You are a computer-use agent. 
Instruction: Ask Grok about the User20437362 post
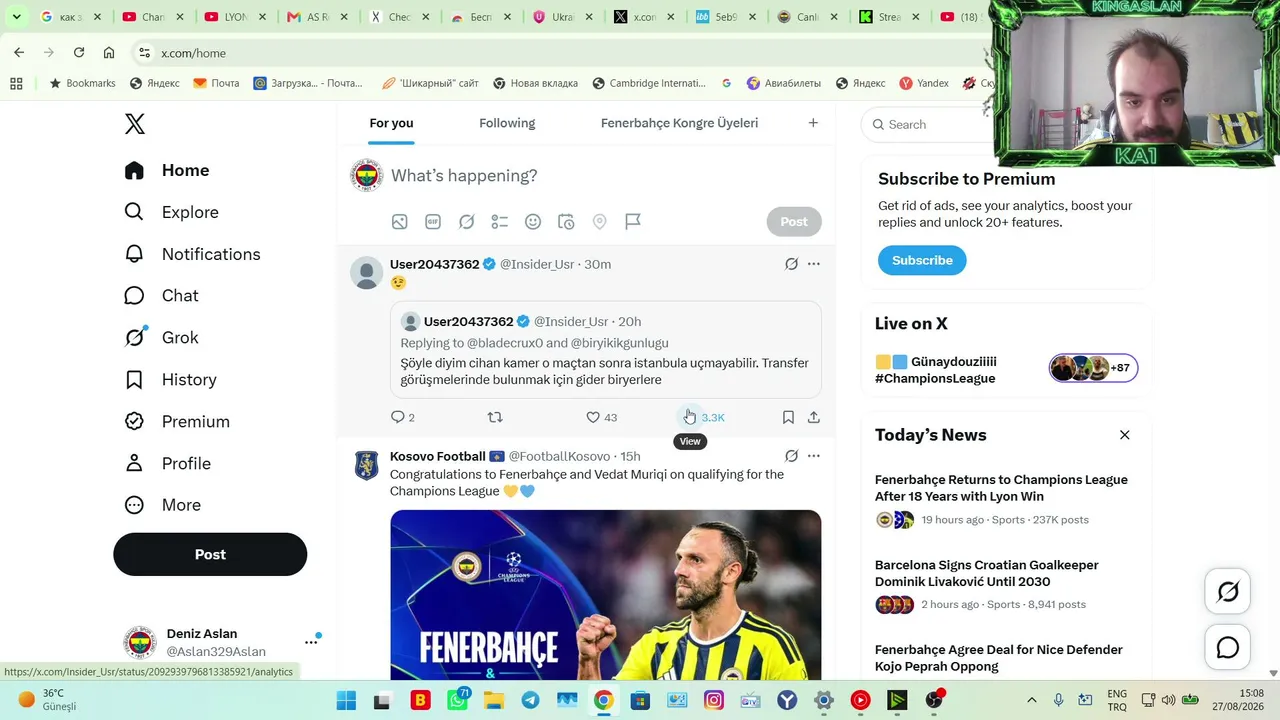click(791, 264)
